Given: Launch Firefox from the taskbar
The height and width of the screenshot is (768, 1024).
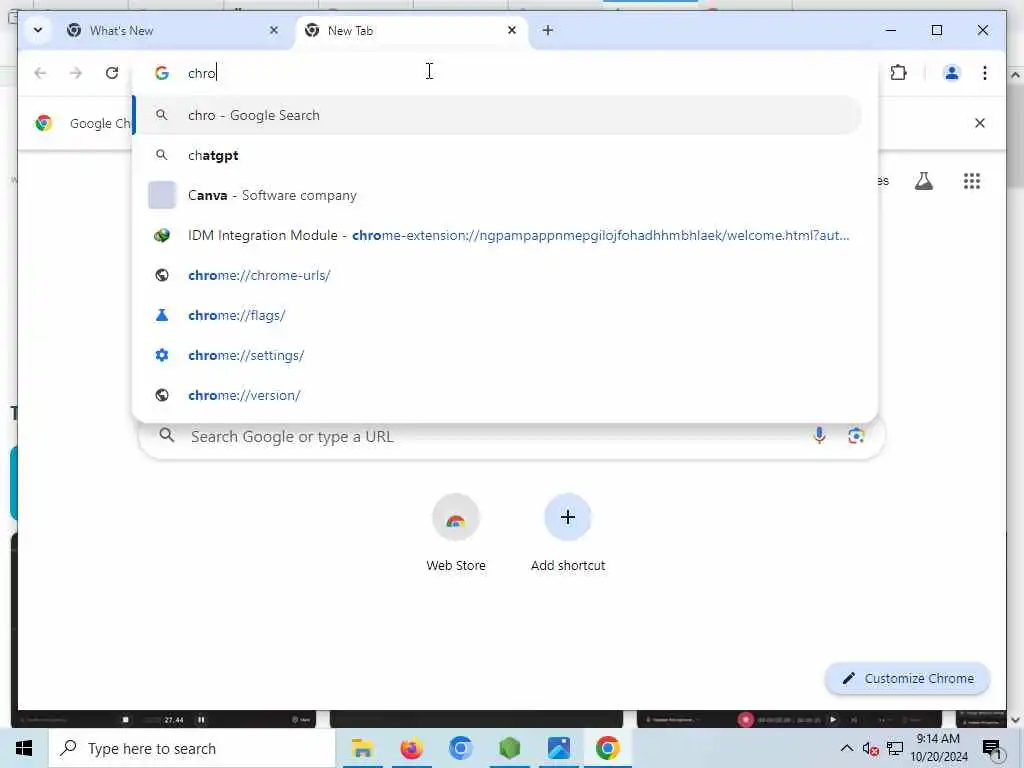Looking at the screenshot, I should [x=411, y=748].
